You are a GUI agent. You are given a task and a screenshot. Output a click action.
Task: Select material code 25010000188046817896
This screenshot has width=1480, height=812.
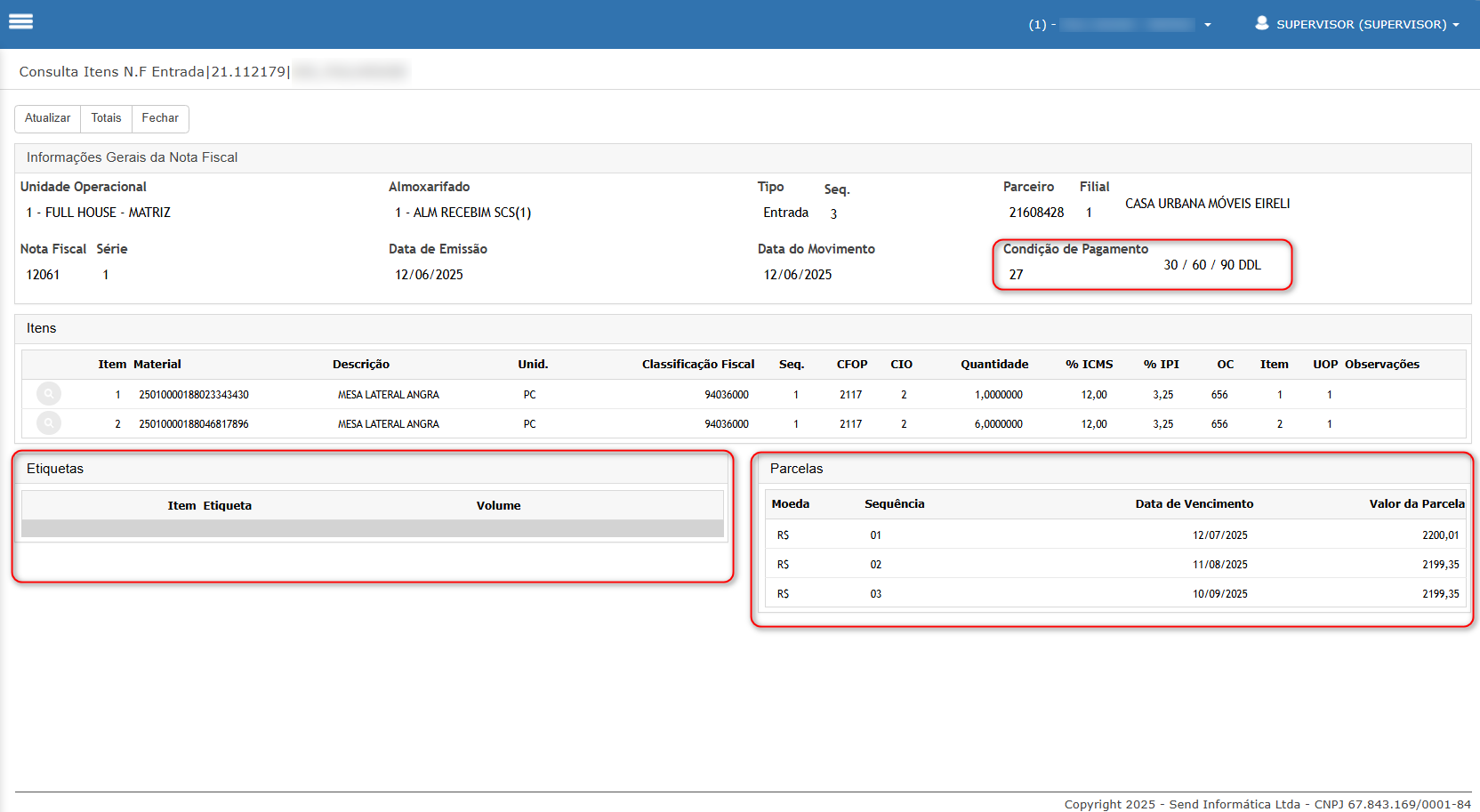click(x=194, y=423)
